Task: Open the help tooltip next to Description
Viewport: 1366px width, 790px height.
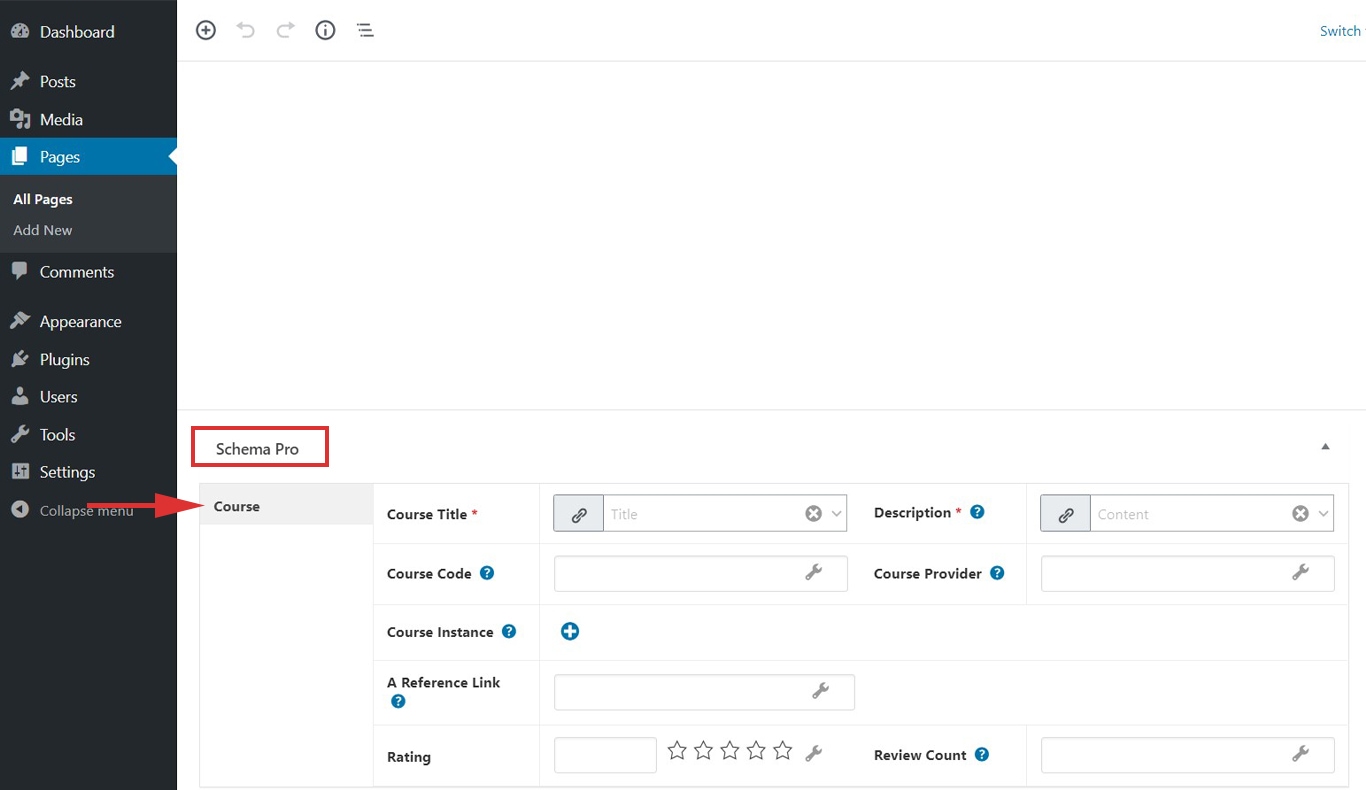Action: pos(975,511)
